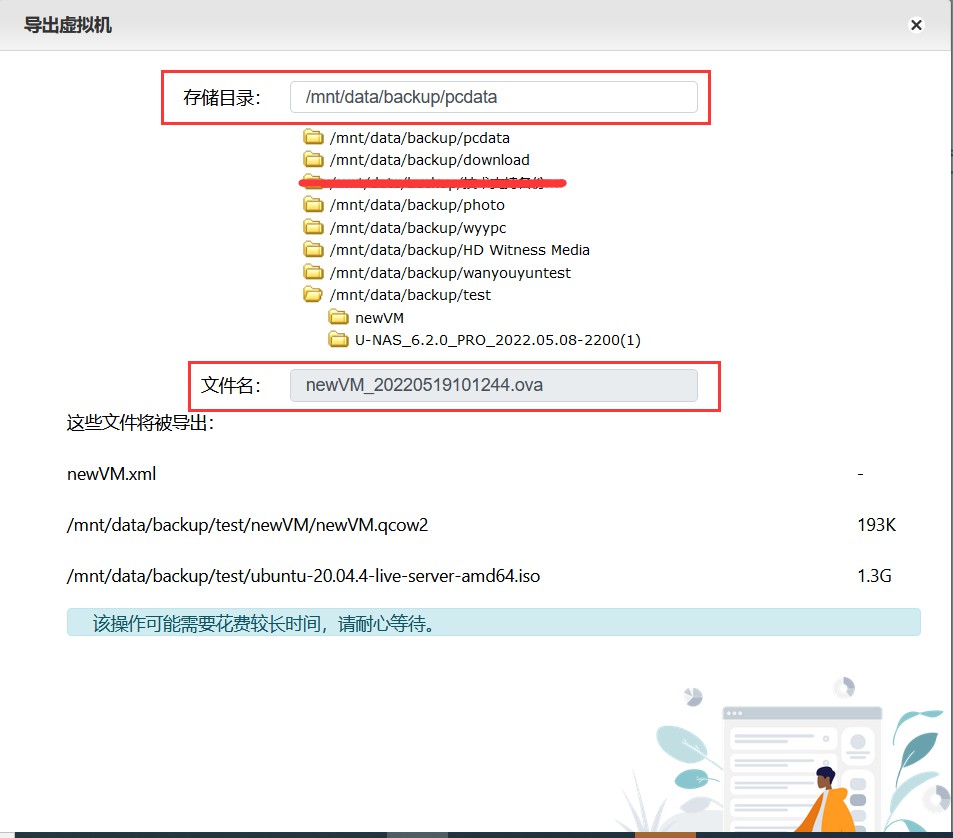Close the export virtual machine dialog

pos(915,26)
